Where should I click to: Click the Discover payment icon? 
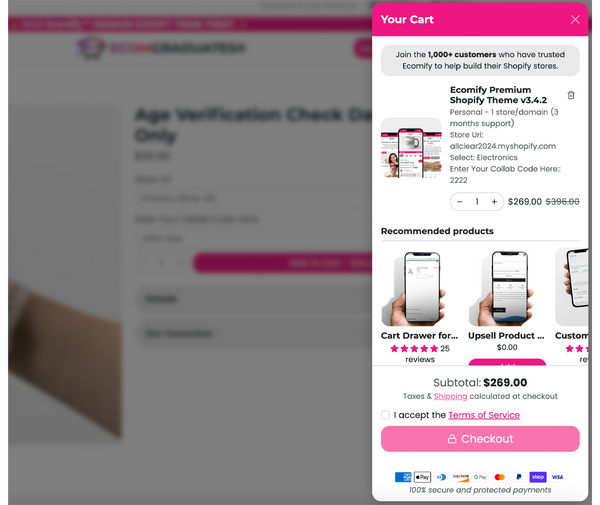(x=461, y=477)
